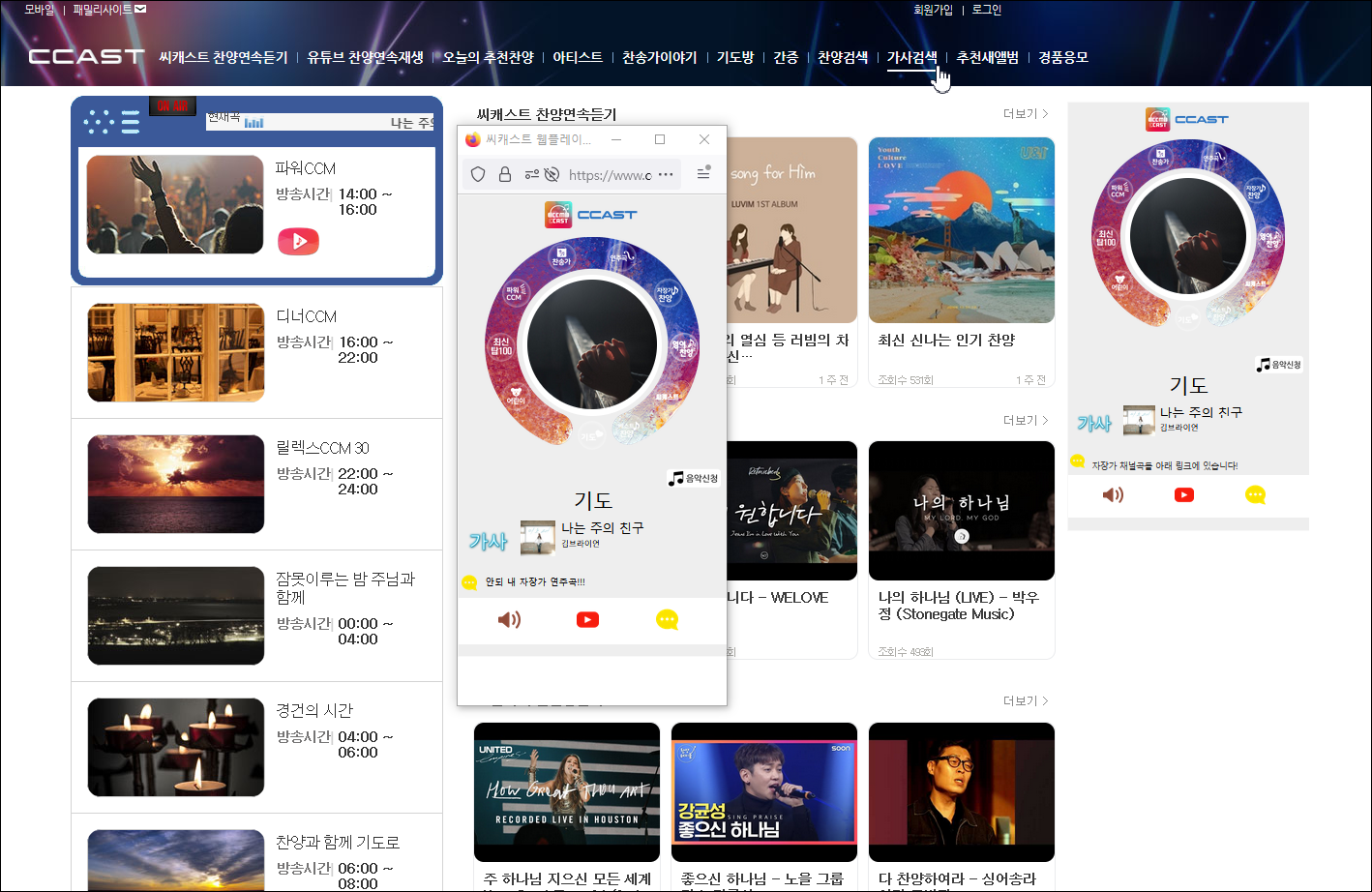Select 최신 탑100 channel in right sidebar player
Screen dimensions: 1372x892
[x=1105, y=238]
